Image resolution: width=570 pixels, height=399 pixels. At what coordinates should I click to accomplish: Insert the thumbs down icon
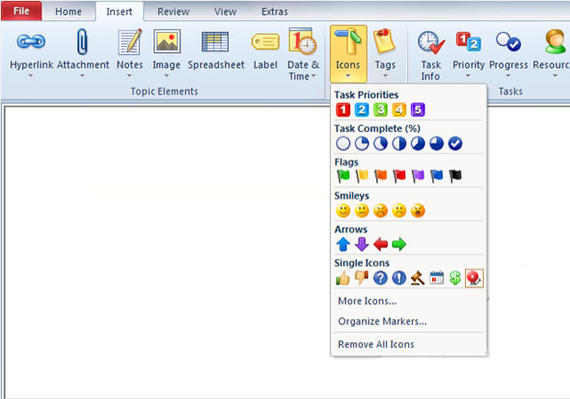tap(362, 278)
